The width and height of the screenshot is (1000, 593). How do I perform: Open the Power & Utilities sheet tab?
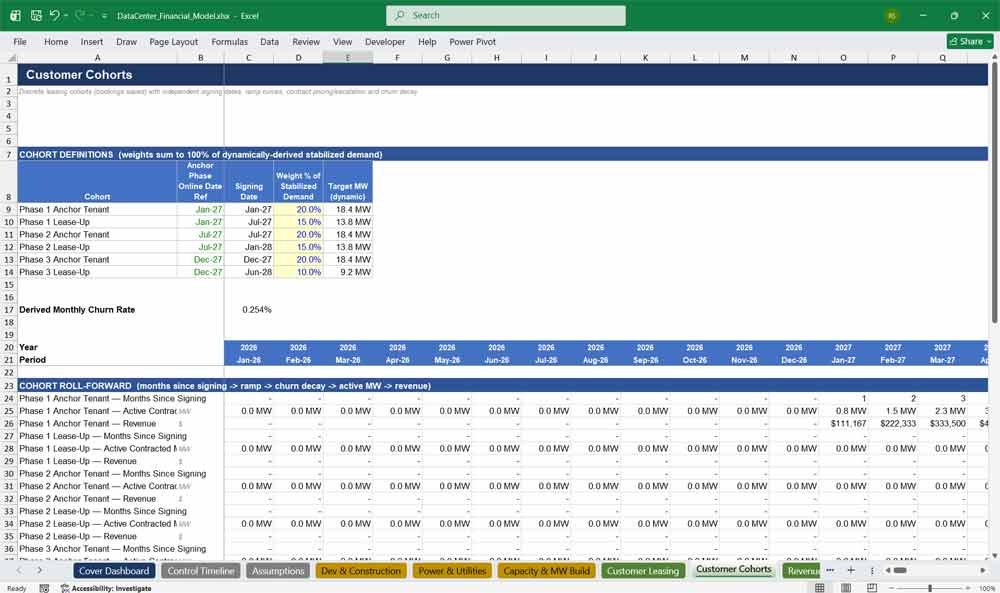point(452,571)
